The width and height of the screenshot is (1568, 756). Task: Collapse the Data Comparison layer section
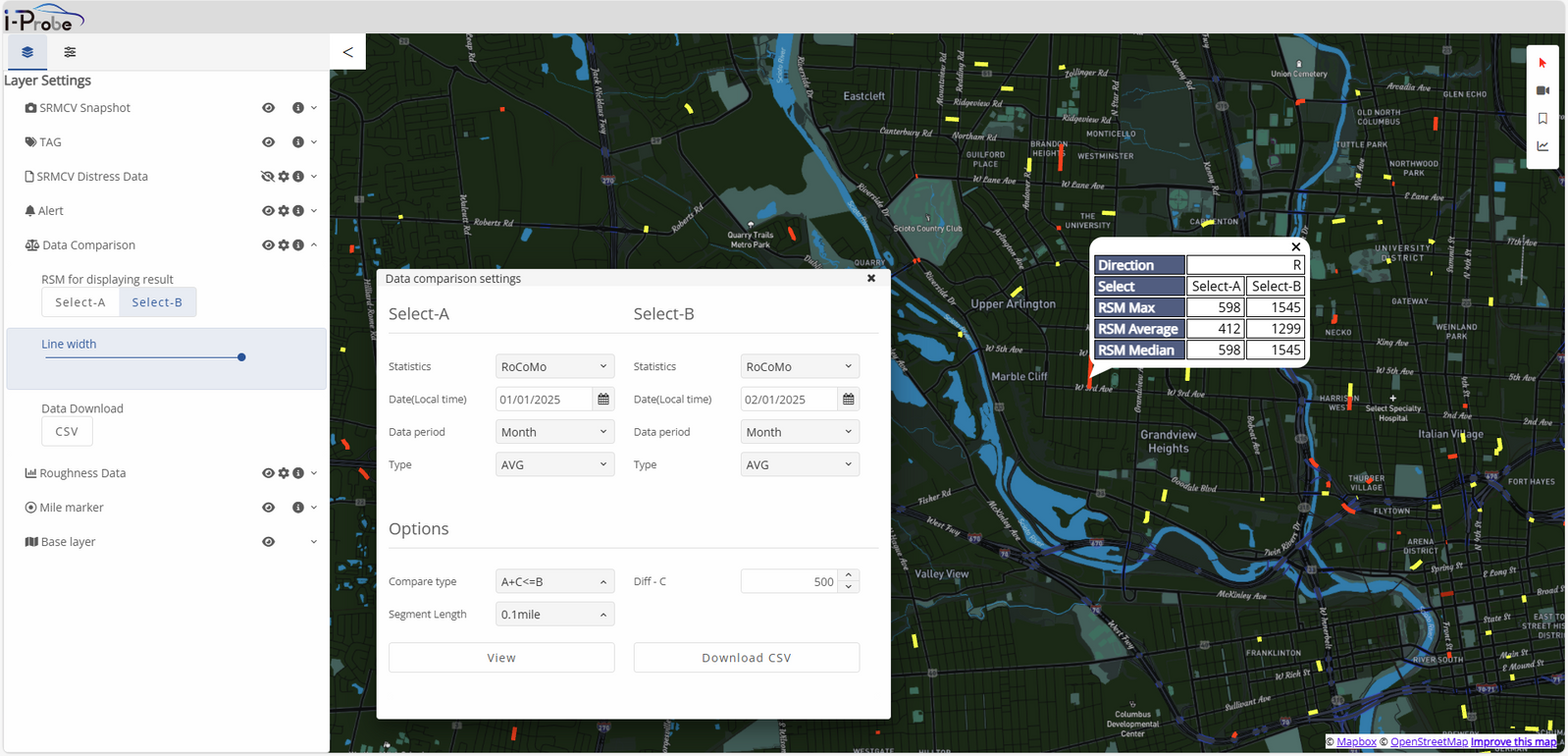point(314,245)
